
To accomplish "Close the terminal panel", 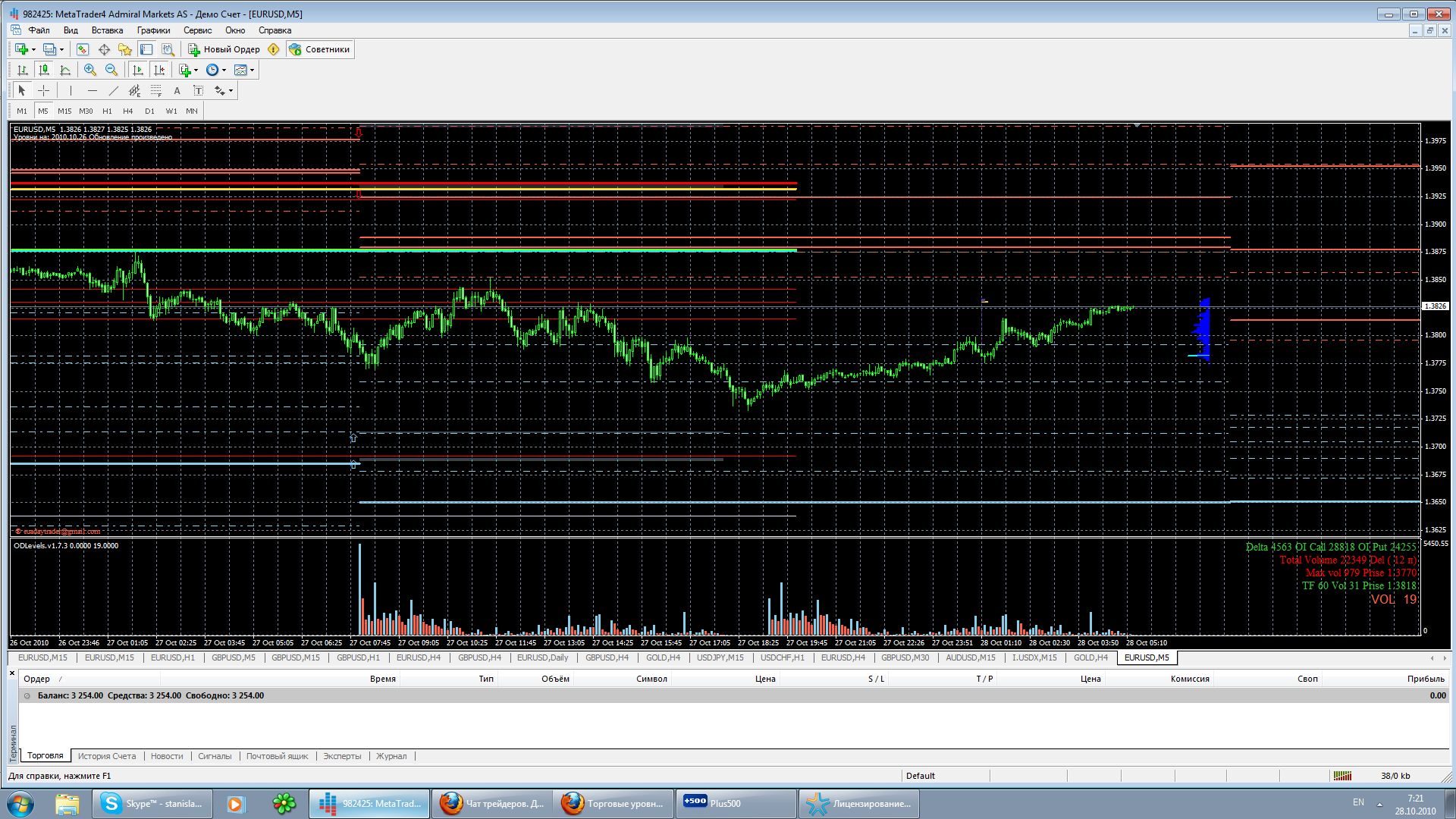I will (x=12, y=673).
